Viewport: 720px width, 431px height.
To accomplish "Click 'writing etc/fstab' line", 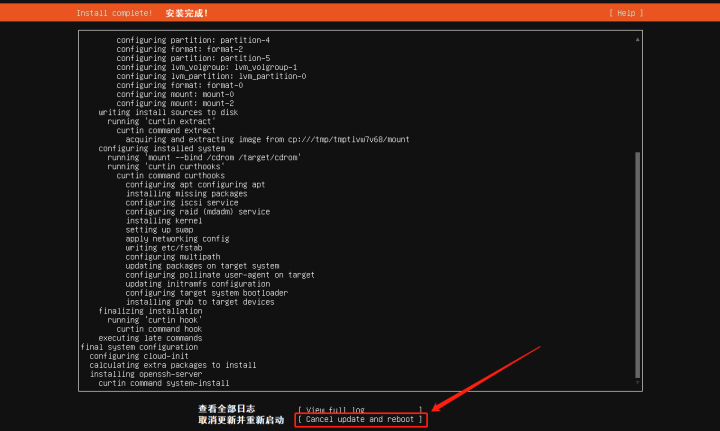I will pyautogui.click(x=164, y=248).
